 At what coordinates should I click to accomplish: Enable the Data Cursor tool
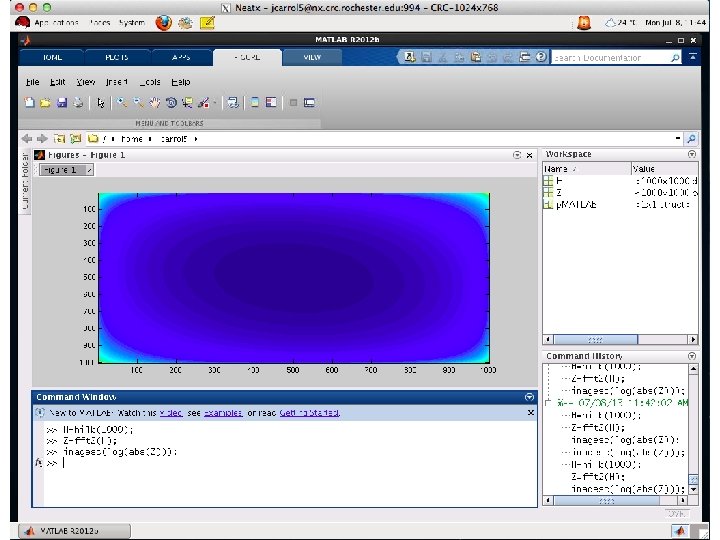point(187,102)
